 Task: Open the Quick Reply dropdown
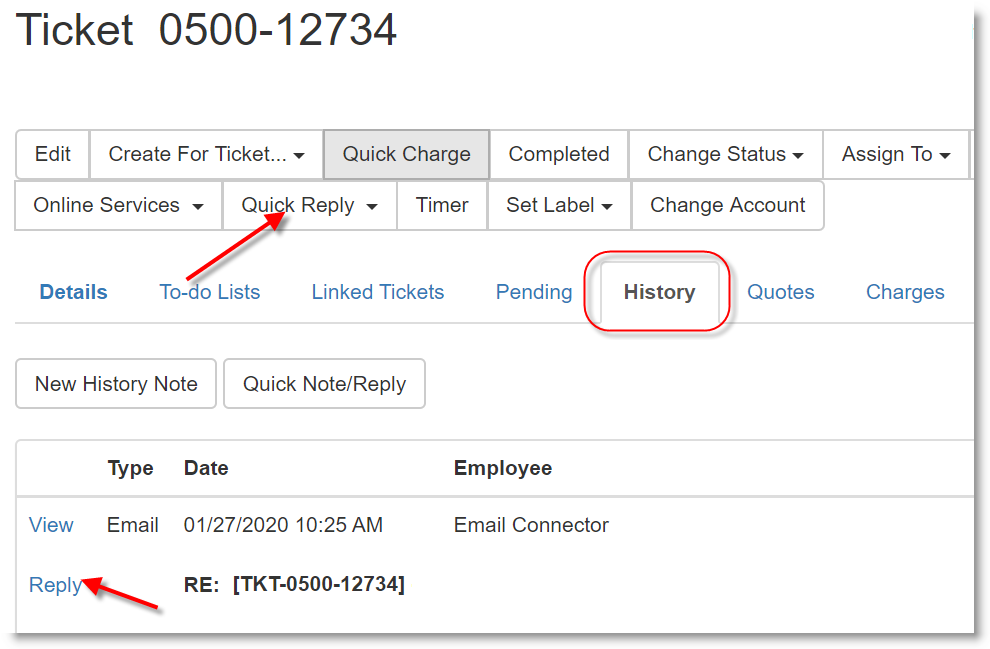[x=309, y=205]
